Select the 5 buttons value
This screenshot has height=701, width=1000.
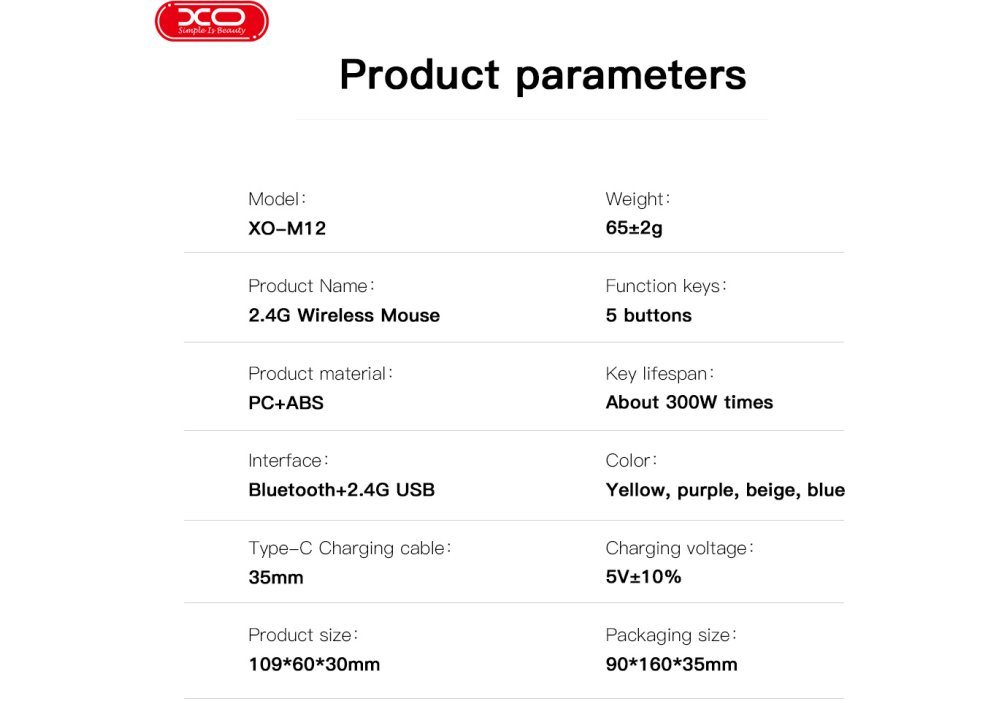(x=648, y=315)
